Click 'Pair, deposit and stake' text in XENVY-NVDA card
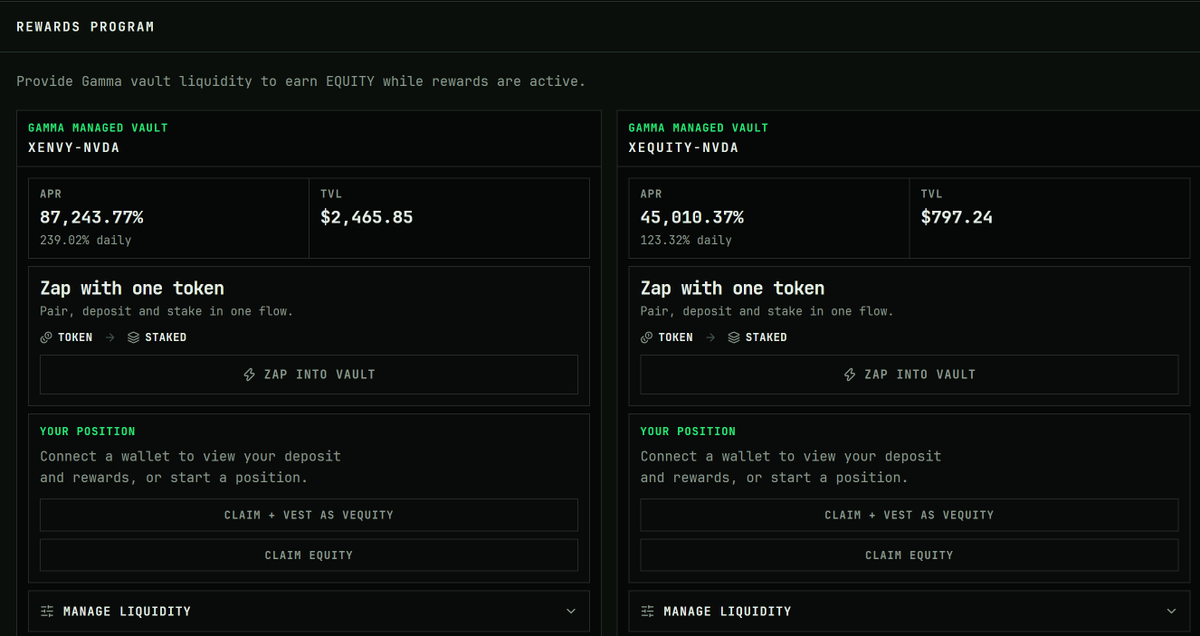Image resolution: width=1200 pixels, height=636 pixels. (x=166, y=311)
